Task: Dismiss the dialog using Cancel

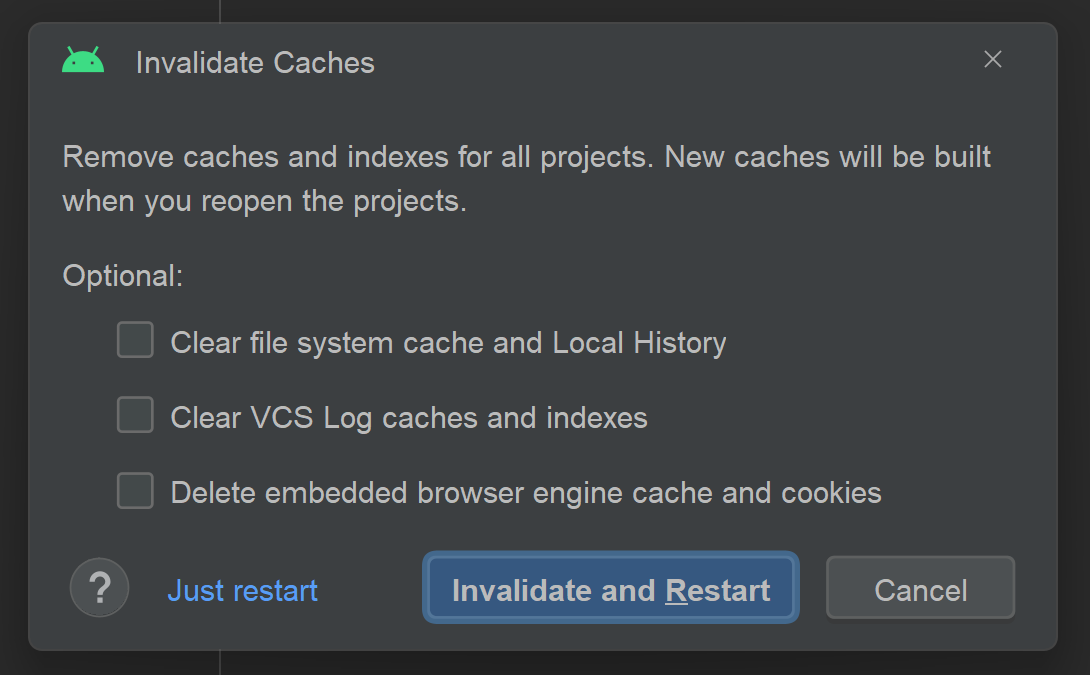Action: click(x=920, y=588)
